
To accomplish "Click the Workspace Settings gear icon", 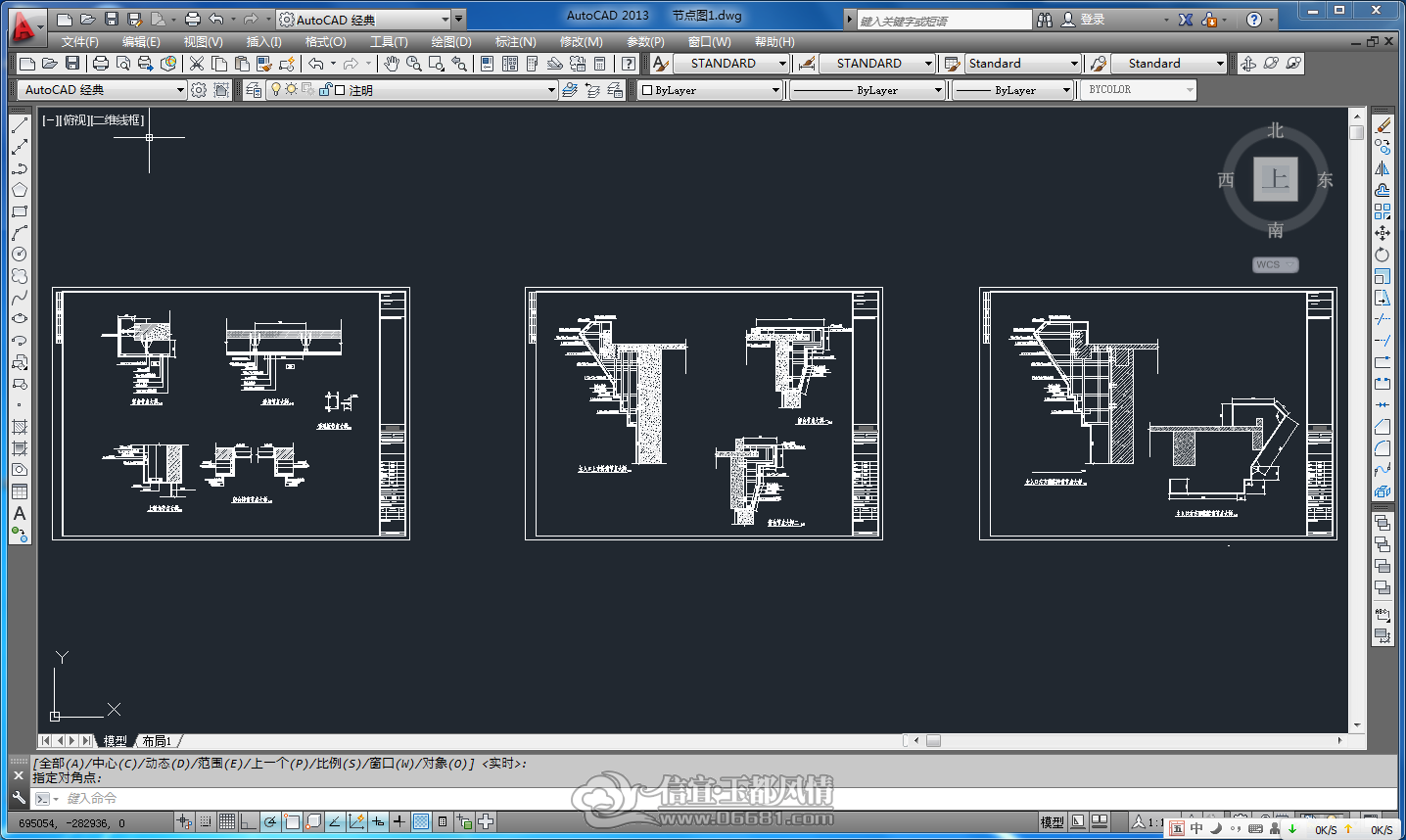I will coord(199,90).
